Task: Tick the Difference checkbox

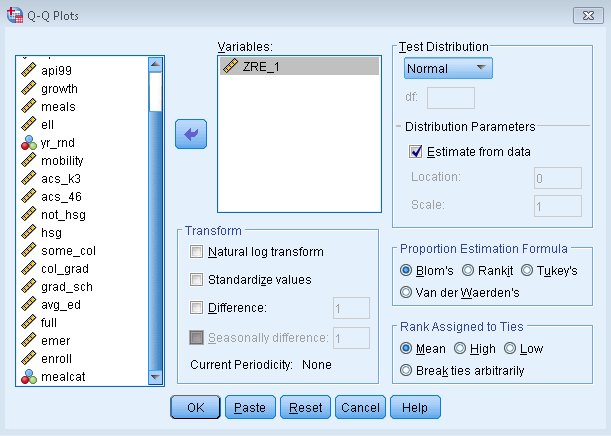Action: (x=196, y=307)
